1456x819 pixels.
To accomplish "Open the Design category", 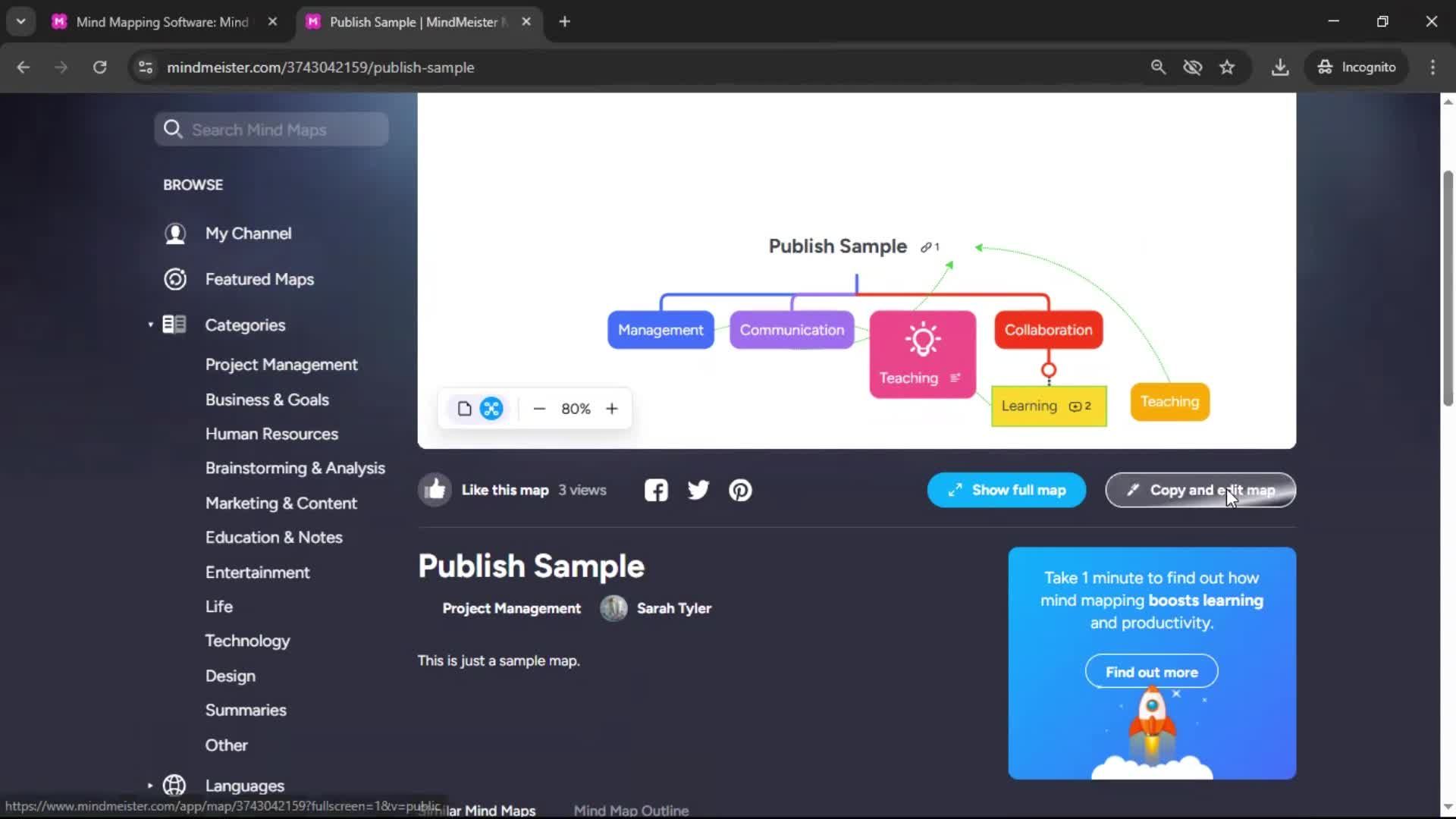I will [230, 676].
